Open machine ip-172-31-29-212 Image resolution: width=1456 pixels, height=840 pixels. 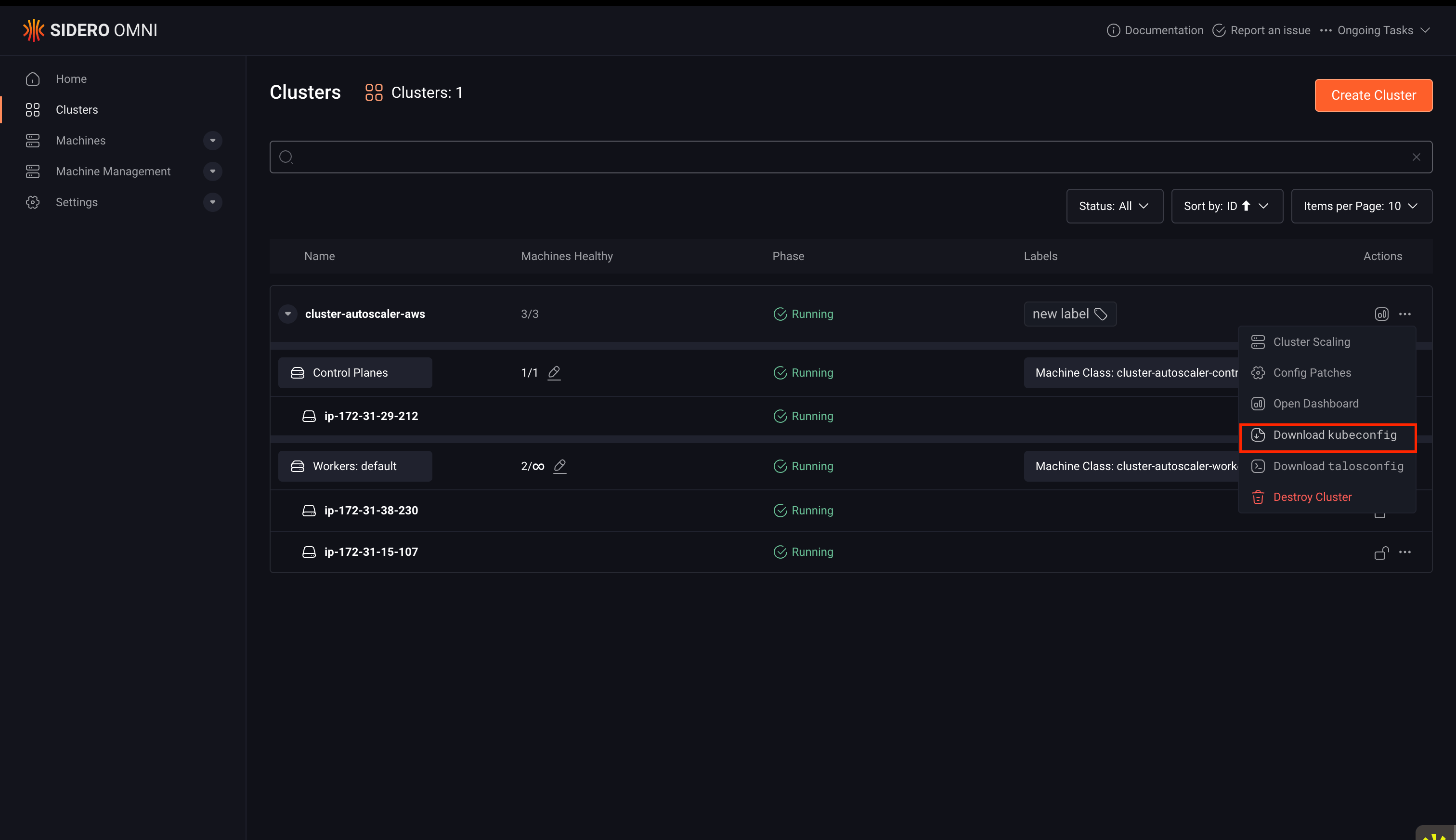coord(371,416)
